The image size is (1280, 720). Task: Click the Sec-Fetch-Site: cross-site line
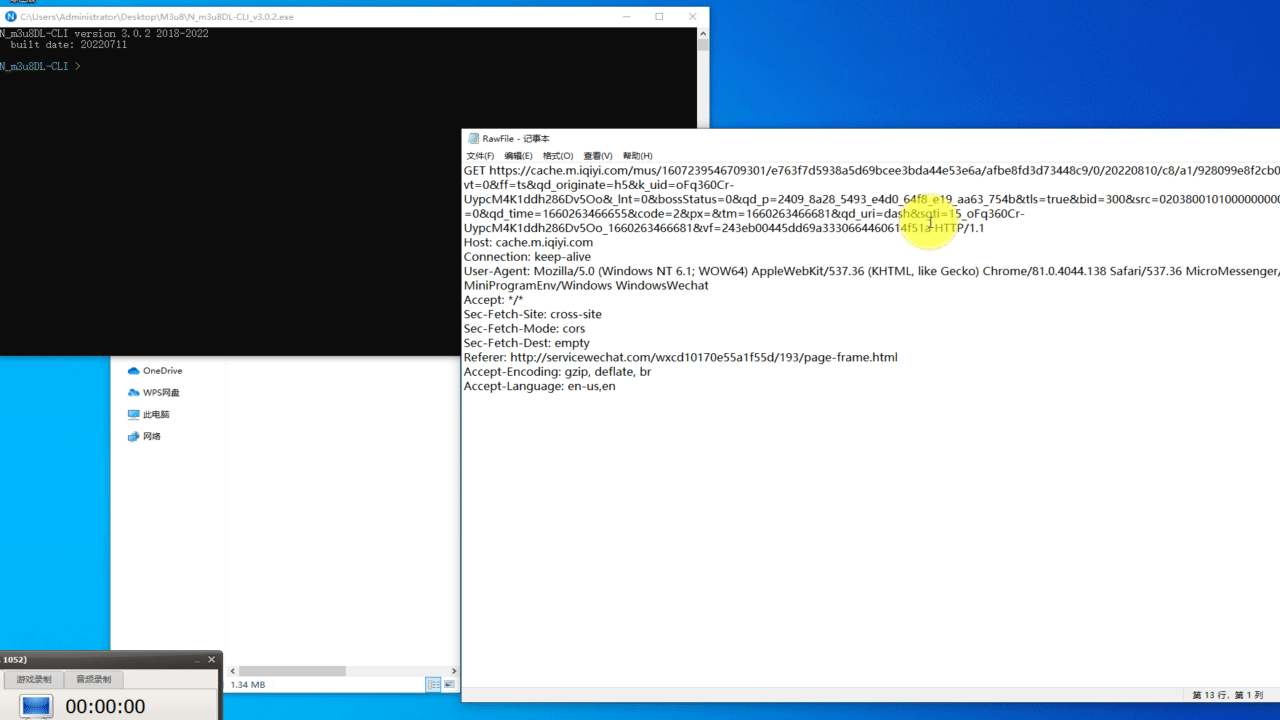532,314
